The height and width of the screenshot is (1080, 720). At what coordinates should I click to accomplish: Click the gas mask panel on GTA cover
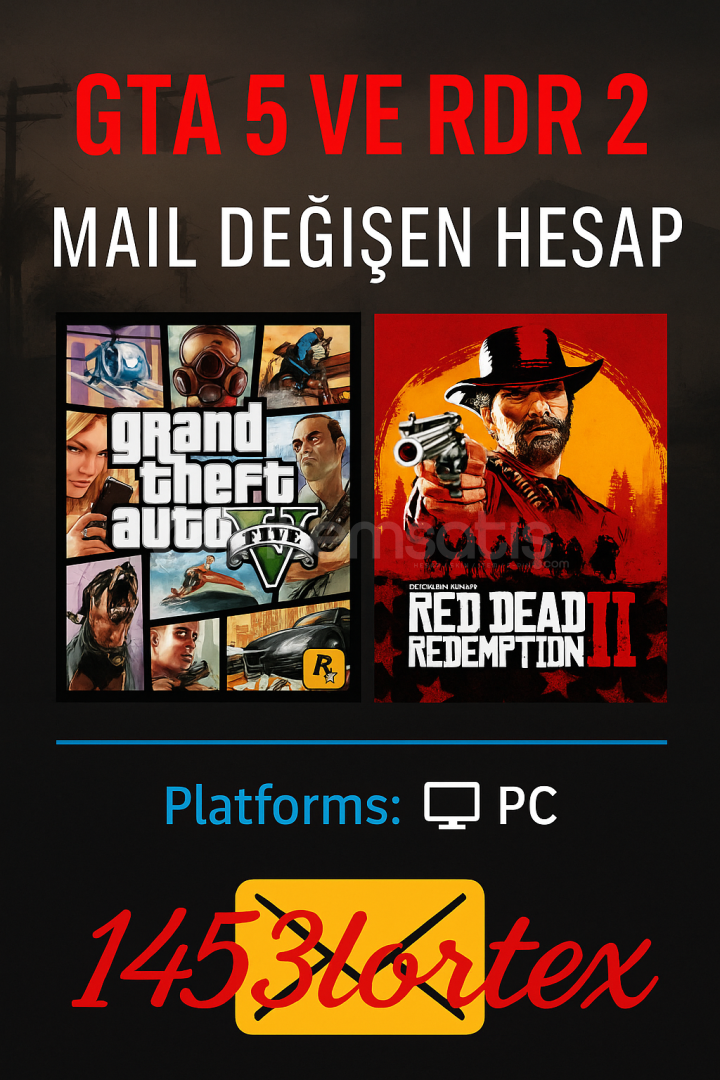click(210, 366)
